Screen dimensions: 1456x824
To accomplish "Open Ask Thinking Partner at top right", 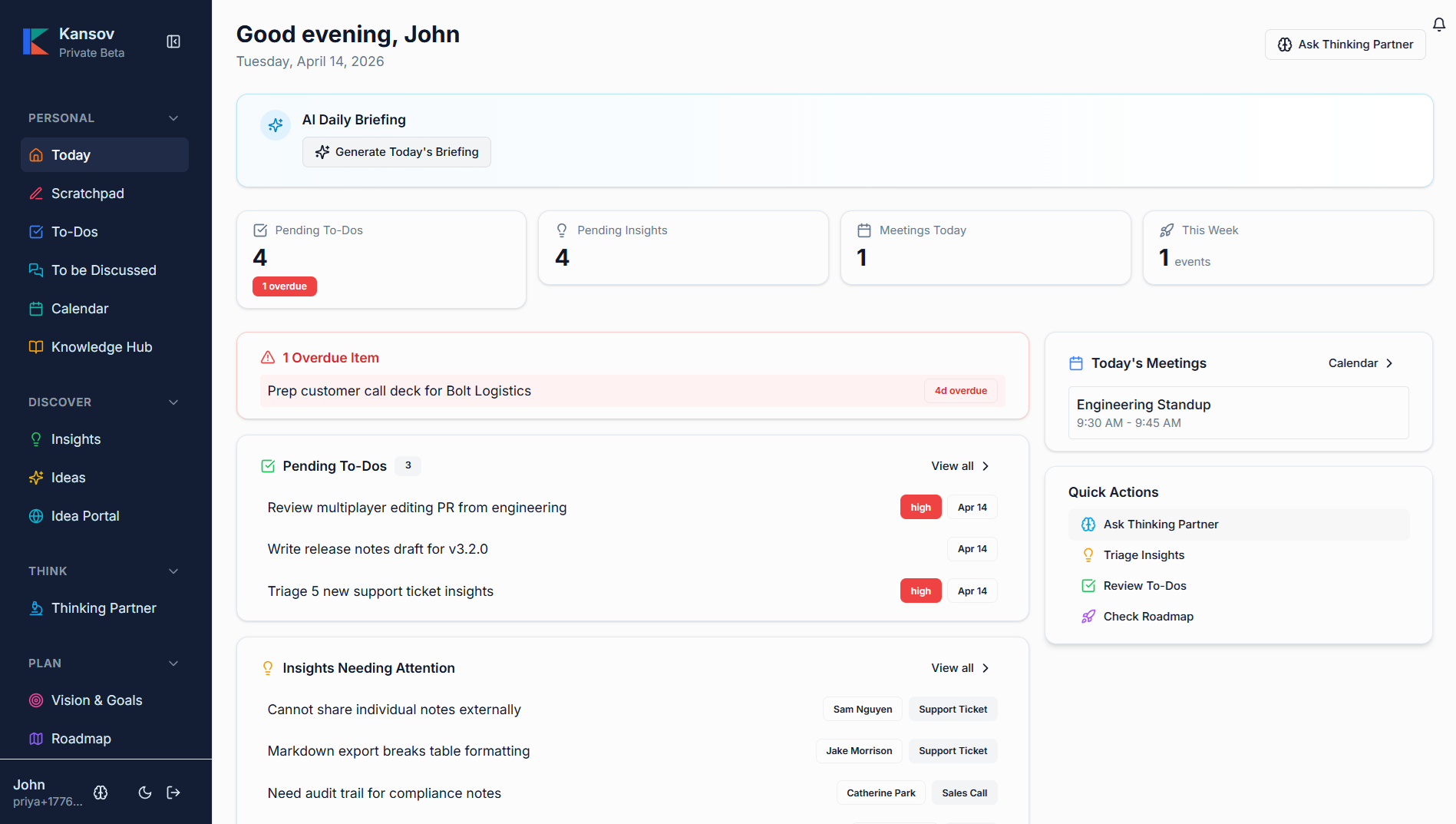I will (x=1345, y=44).
